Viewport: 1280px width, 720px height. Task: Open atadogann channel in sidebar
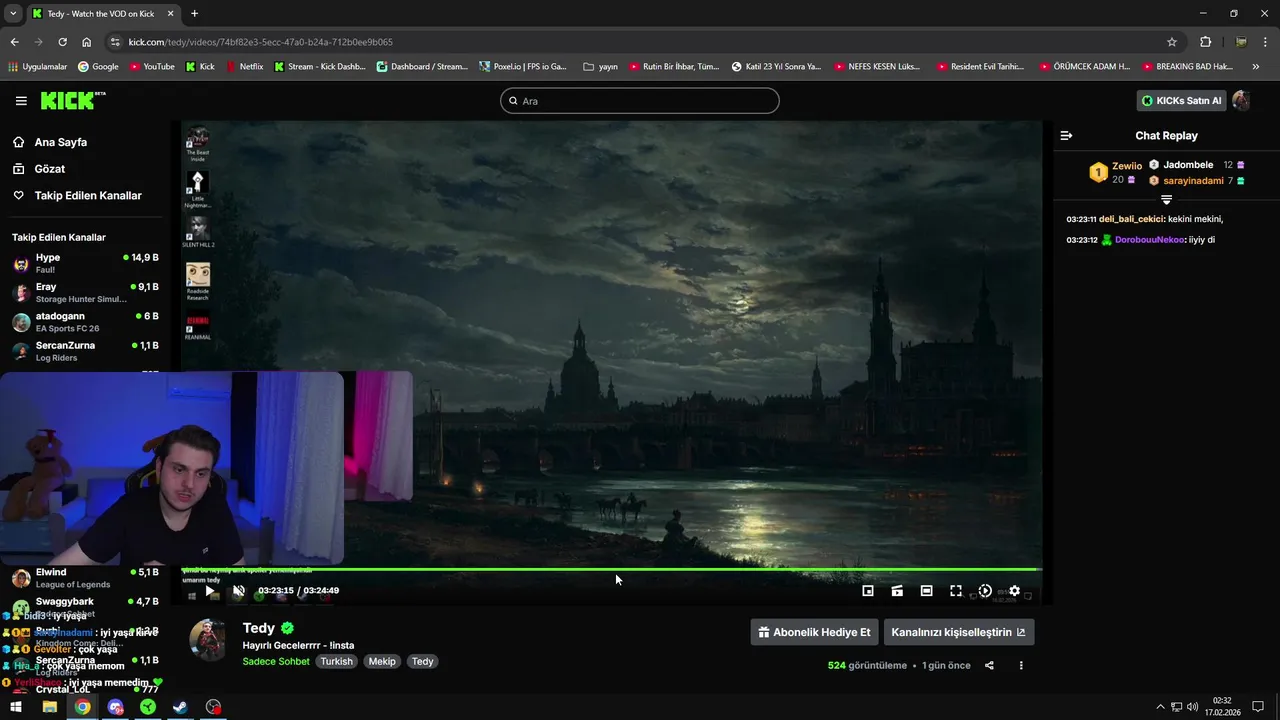click(85, 321)
